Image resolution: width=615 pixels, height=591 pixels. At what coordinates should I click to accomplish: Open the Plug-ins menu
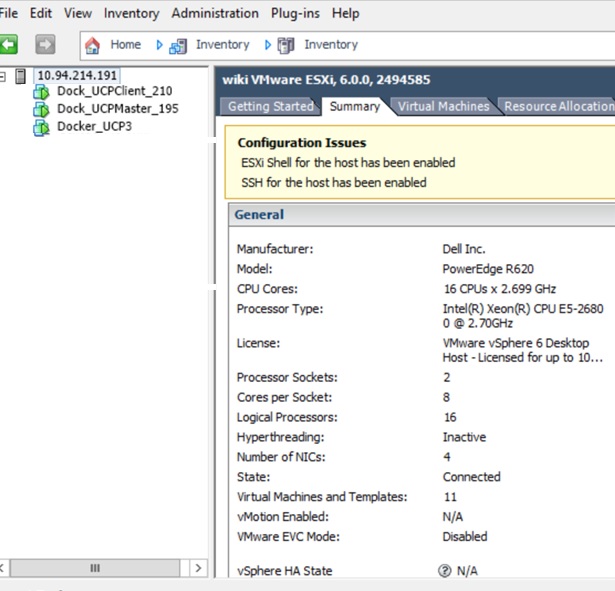click(x=296, y=14)
